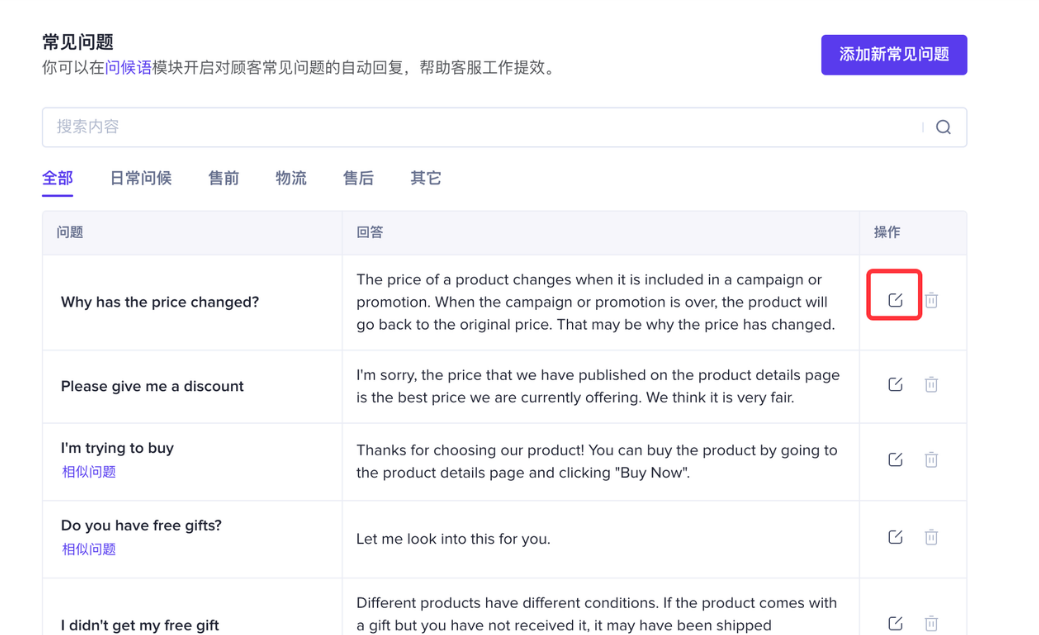Edit the "Please give me a discount" entry

[x=895, y=384]
